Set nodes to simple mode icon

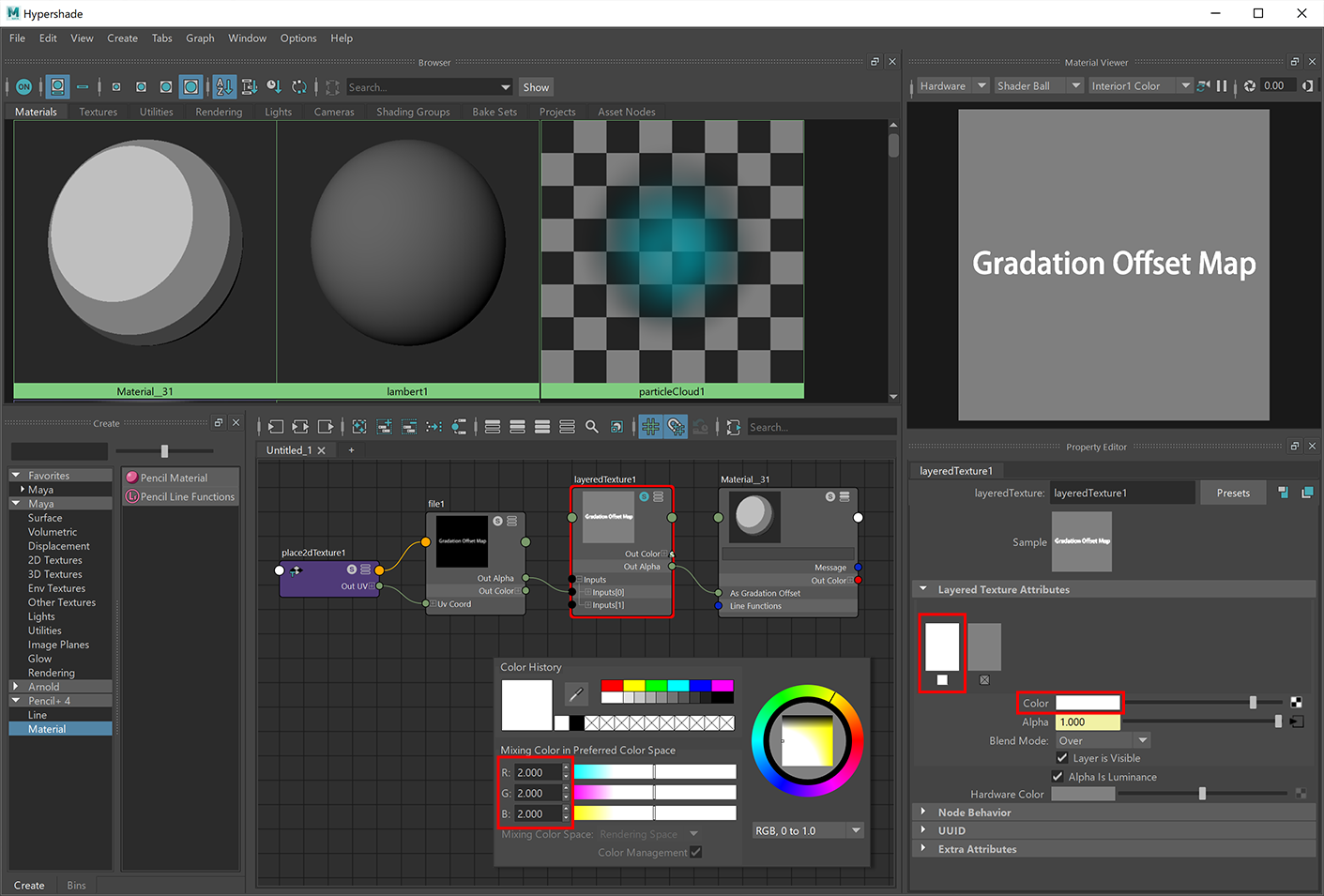coord(493,427)
